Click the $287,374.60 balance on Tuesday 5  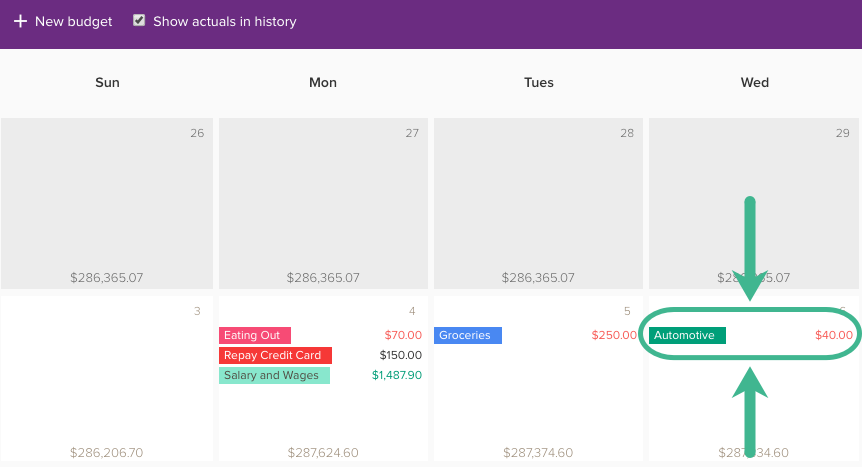point(538,453)
